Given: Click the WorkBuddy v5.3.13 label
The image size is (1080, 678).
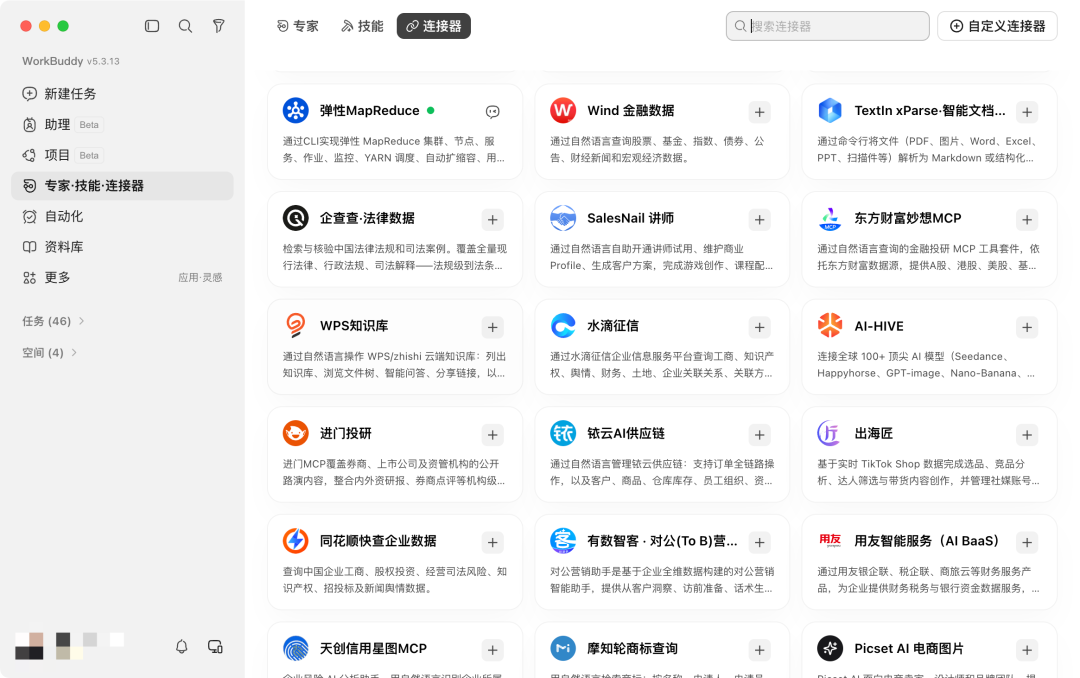Looking at the screenshot, I should pos(71,61).
